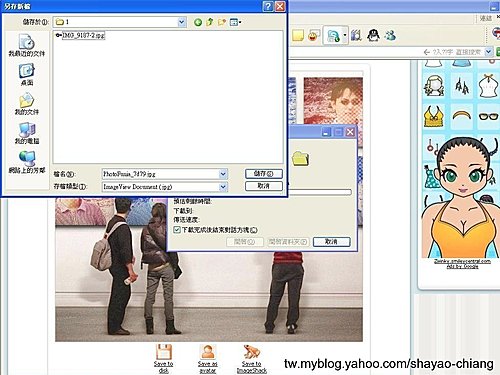
Task: Click the QQ penguin toolbar icon
Action: (x=373, y=35)
